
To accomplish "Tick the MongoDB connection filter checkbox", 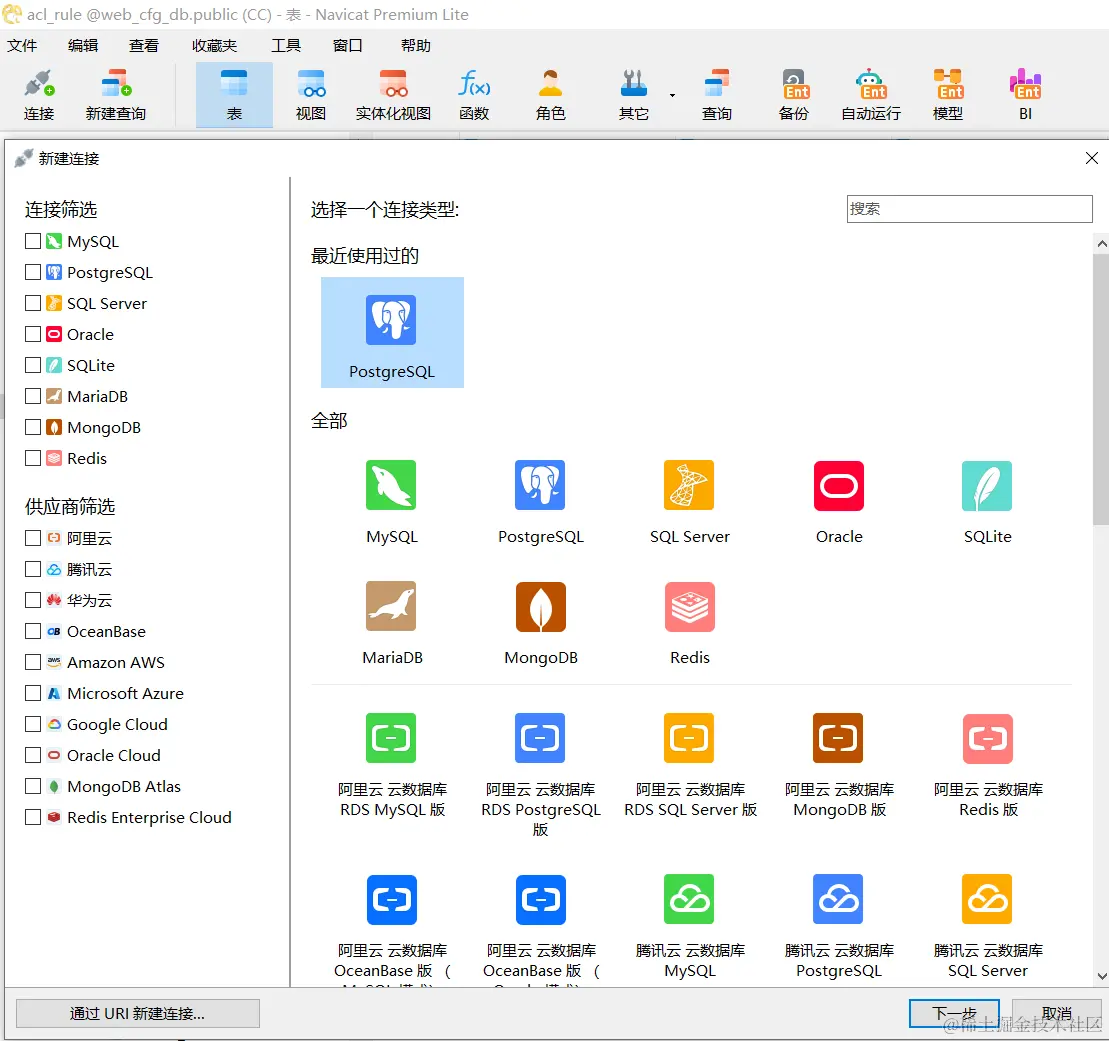I will [33, 427].
